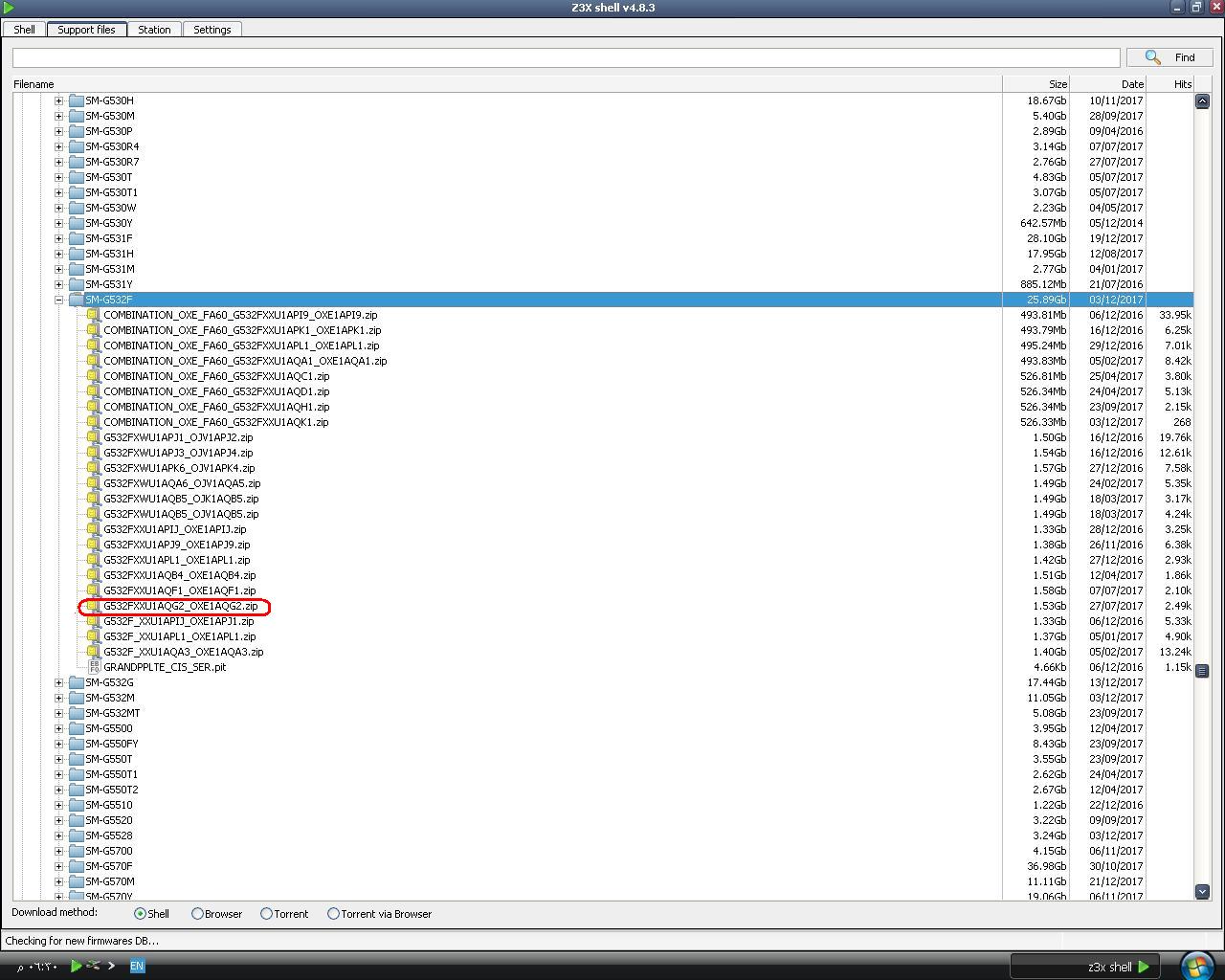Expand the SM-G530Y folder
This screenshot has width=1225, height=980.
pos(59,223)
